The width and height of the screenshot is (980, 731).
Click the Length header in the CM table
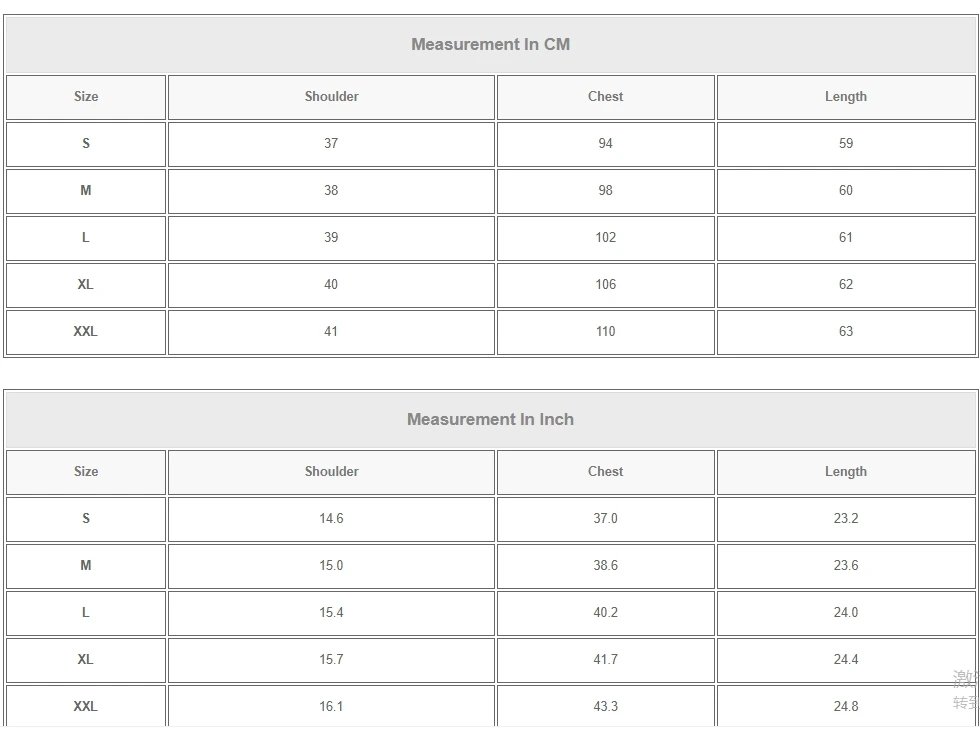(x=845, y=97)
